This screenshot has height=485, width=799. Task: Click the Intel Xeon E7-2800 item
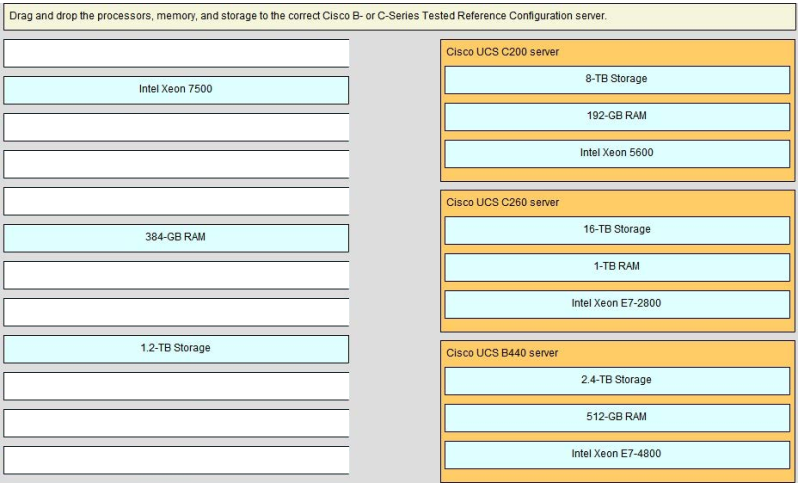click(617, 304)
